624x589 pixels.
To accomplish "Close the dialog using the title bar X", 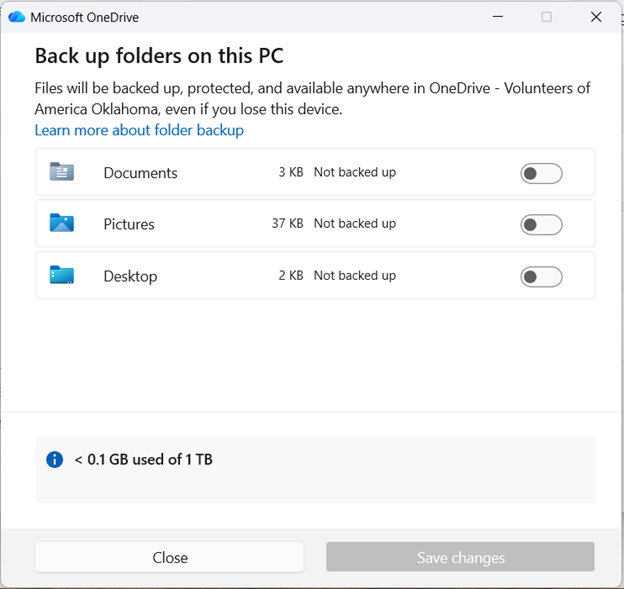I will (596, 17).
